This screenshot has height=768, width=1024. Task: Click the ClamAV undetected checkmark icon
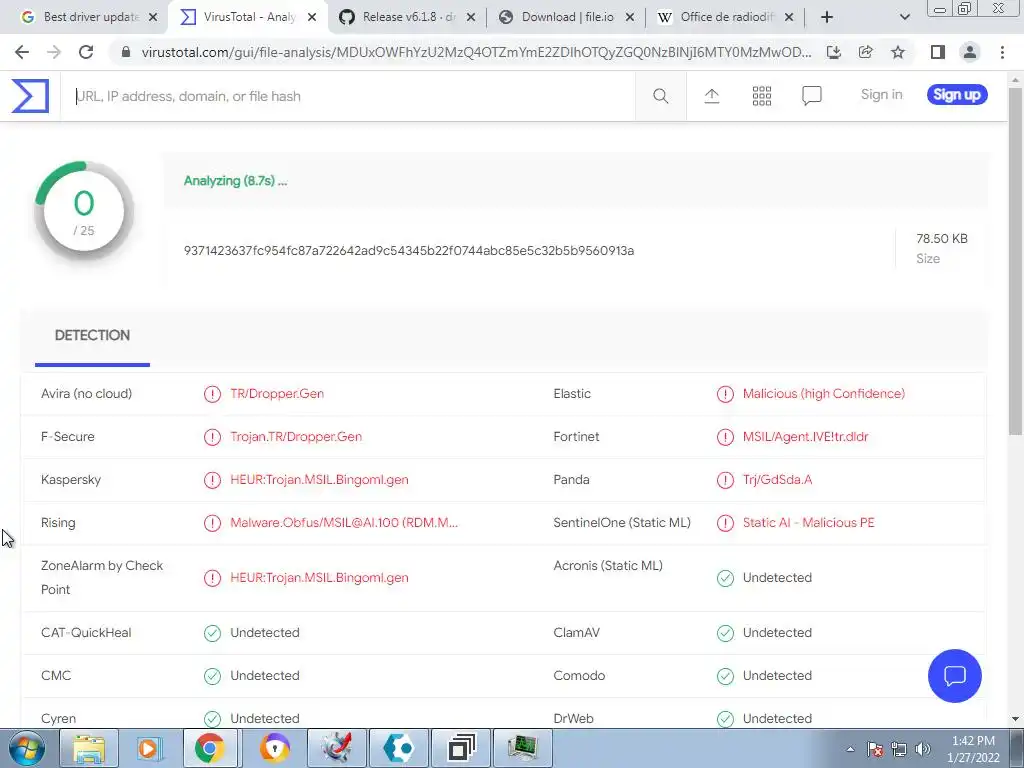pyautogui.click(x=725, y=633)
